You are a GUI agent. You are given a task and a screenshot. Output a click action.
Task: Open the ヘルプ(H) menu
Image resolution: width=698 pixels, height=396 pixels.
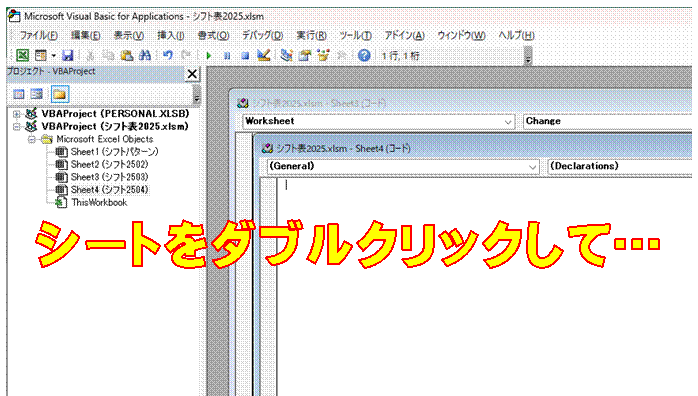[x=516, y=36]
